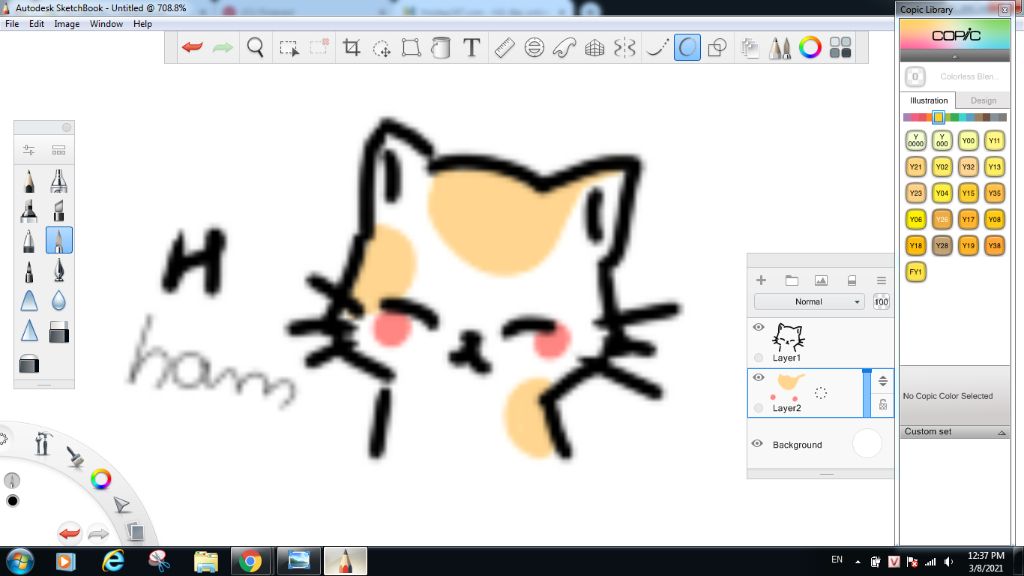Select the pencil brush in palette
1024x576 pixels.
(x=29, y=181)
